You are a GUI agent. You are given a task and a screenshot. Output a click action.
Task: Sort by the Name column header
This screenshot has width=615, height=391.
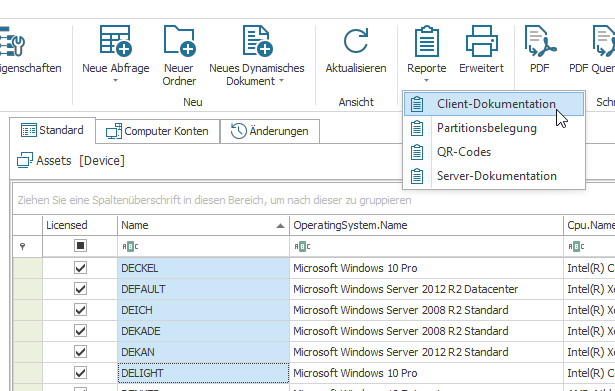coord(203,225)
